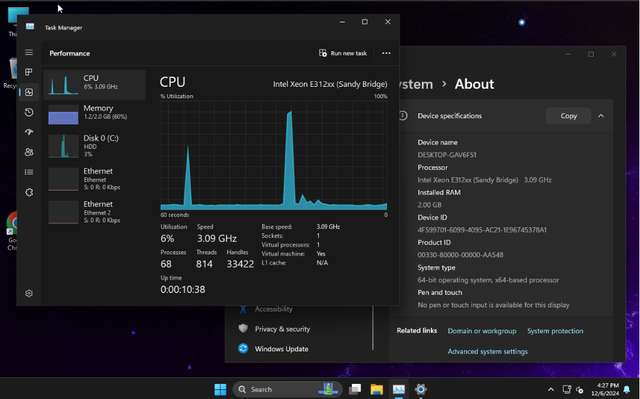Select the Disk 0 (C:) performance entry
640x399 pixels.
pyautogui.click(x=95, y=146)
